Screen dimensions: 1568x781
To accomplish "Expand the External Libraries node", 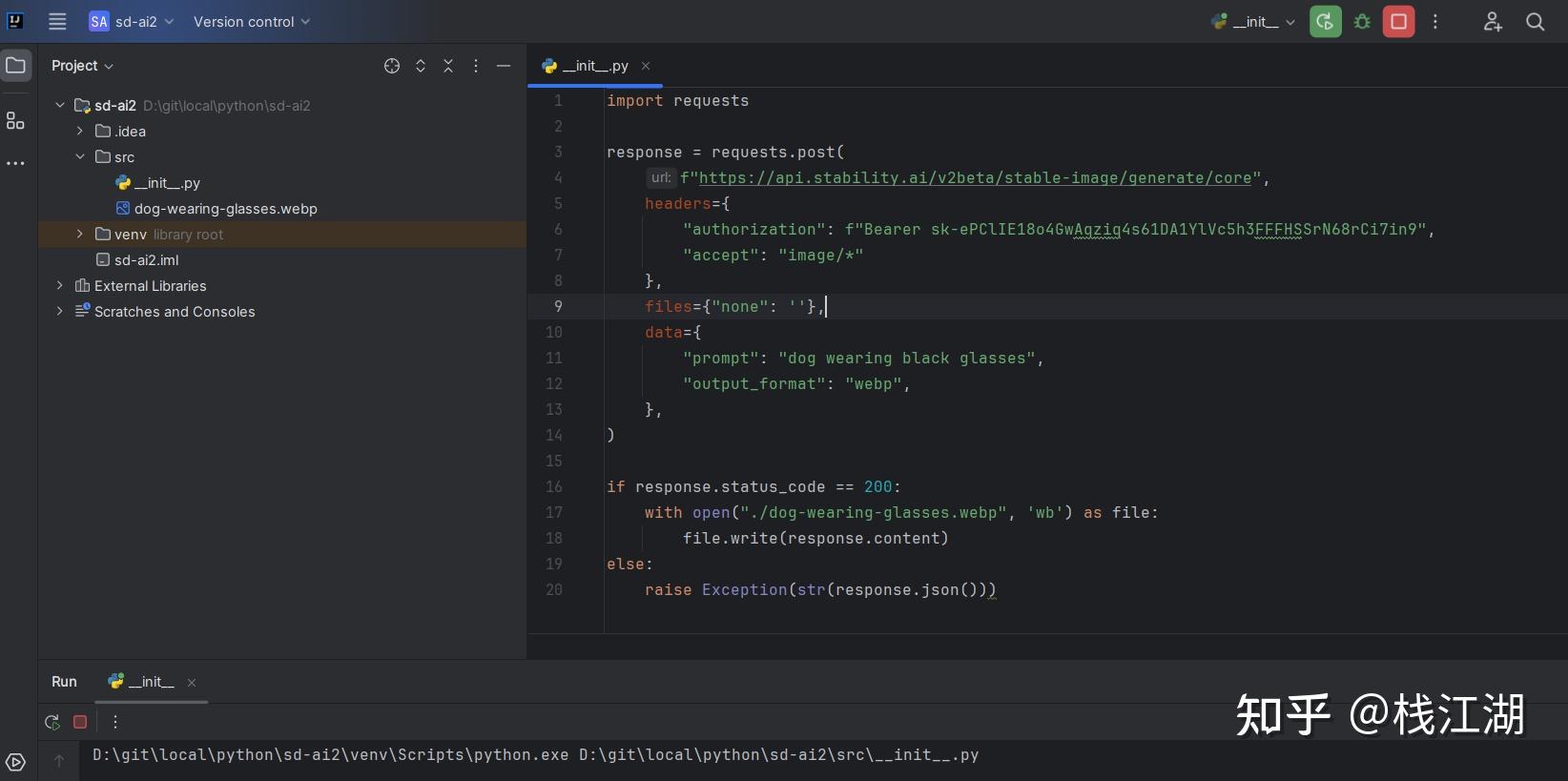I will [x=60, y=286].
